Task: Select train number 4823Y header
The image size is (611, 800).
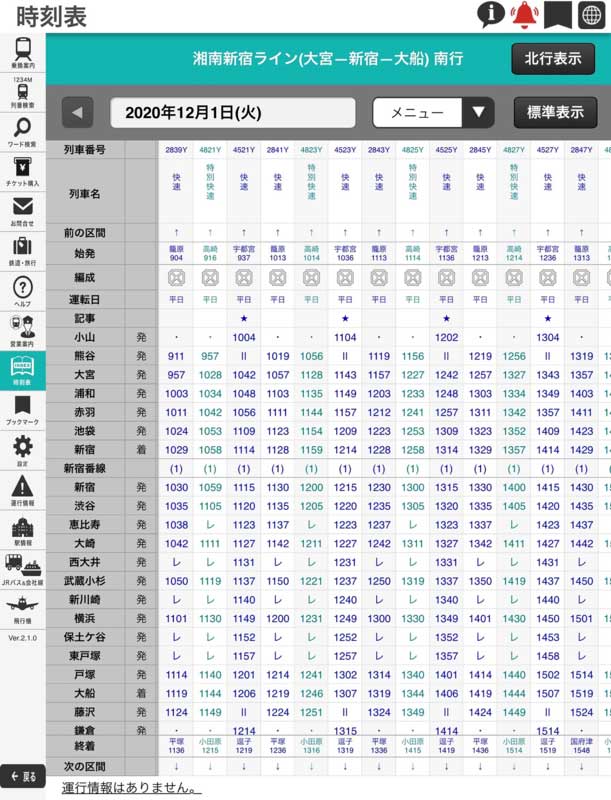Action: 311,150
